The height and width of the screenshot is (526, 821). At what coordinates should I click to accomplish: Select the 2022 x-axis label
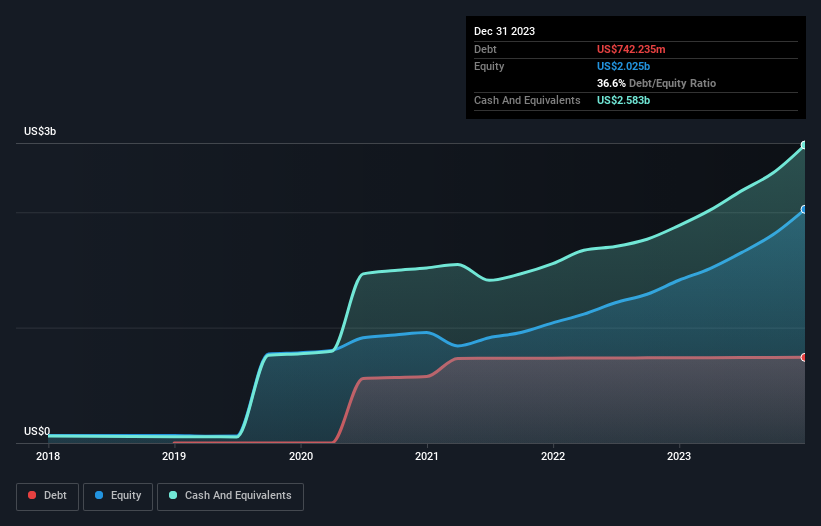[553, 456]
